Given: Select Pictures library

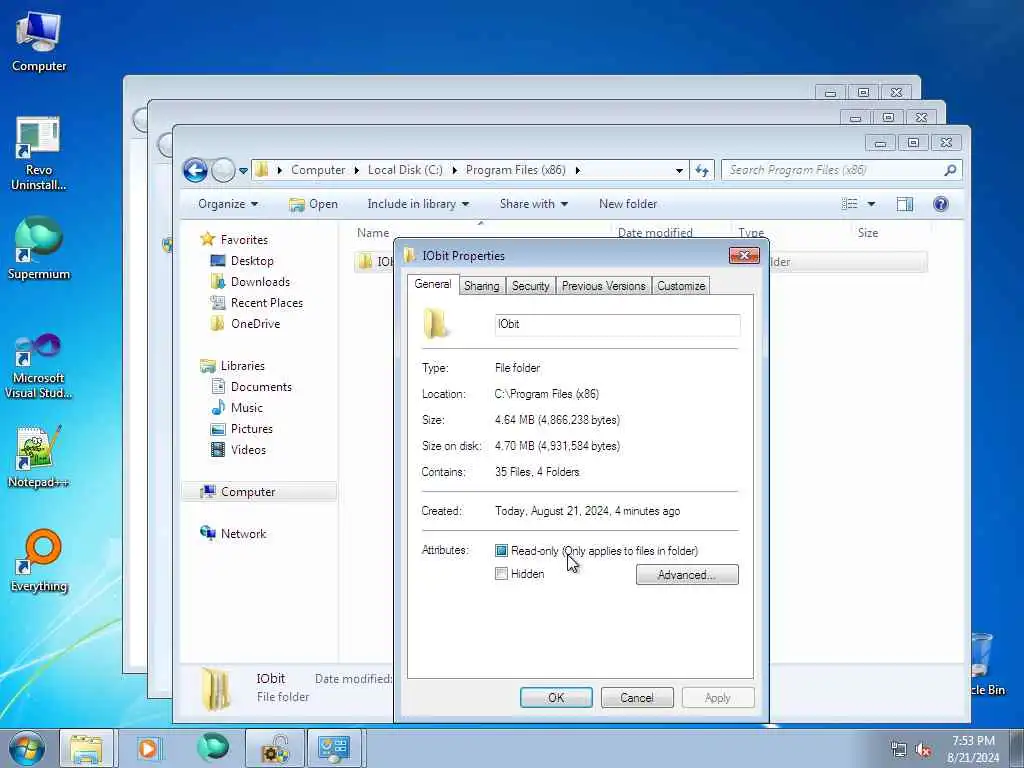Looking at the screenshot, I should [x=241, y=428].
